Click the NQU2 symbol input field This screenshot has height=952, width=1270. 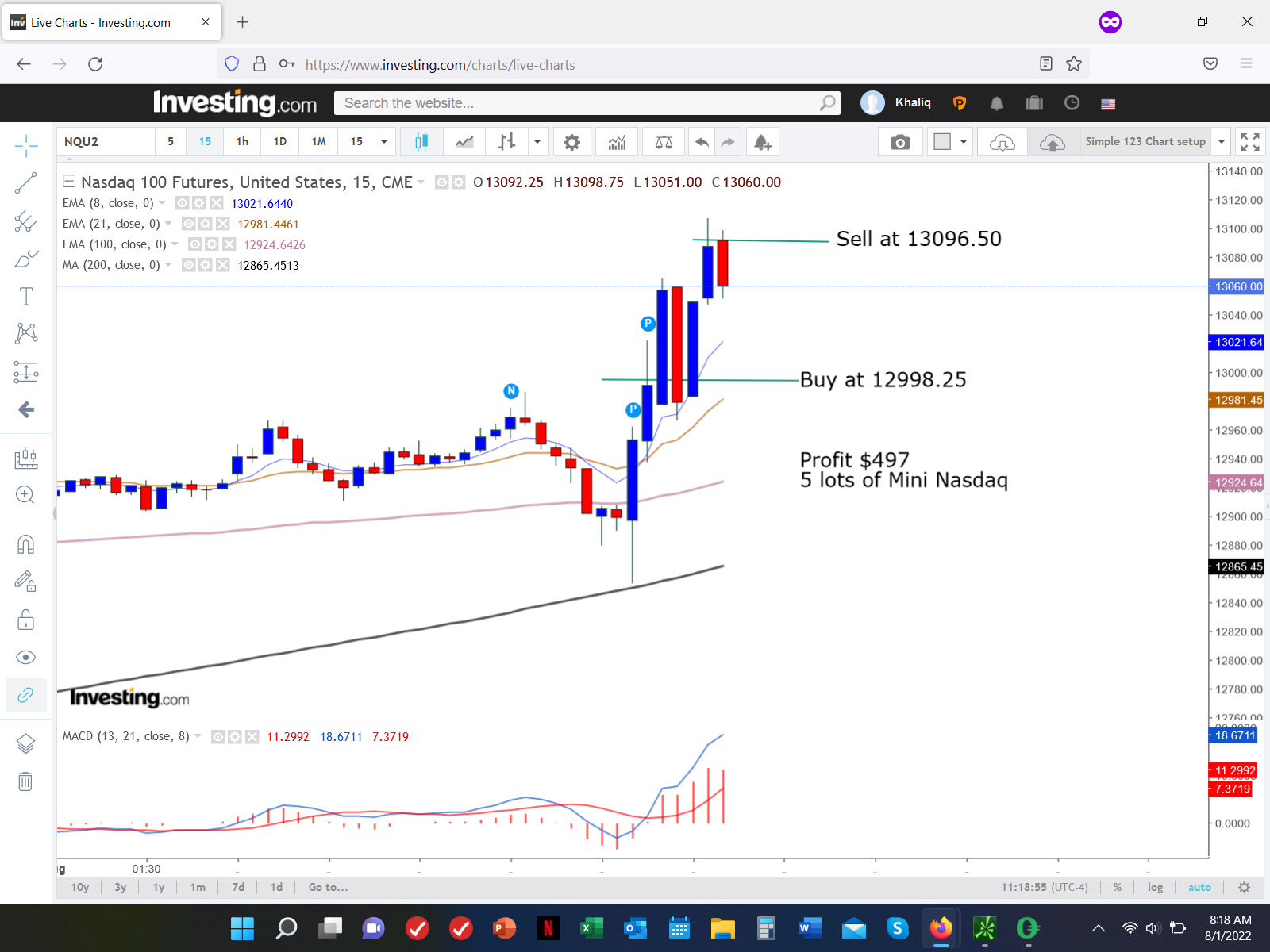click(106, 141)
